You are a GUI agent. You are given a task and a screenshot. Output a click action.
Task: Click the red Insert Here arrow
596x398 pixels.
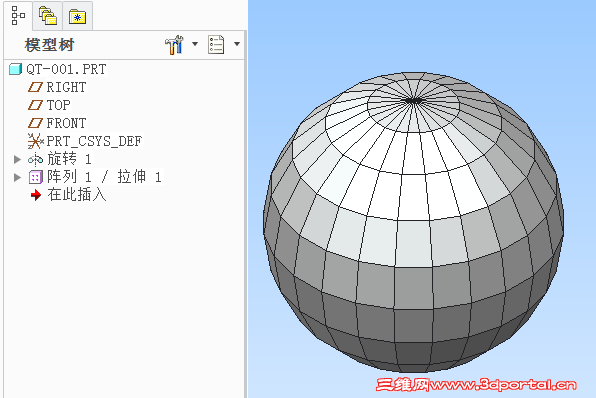pyautogui.click(x=36, y=195)
